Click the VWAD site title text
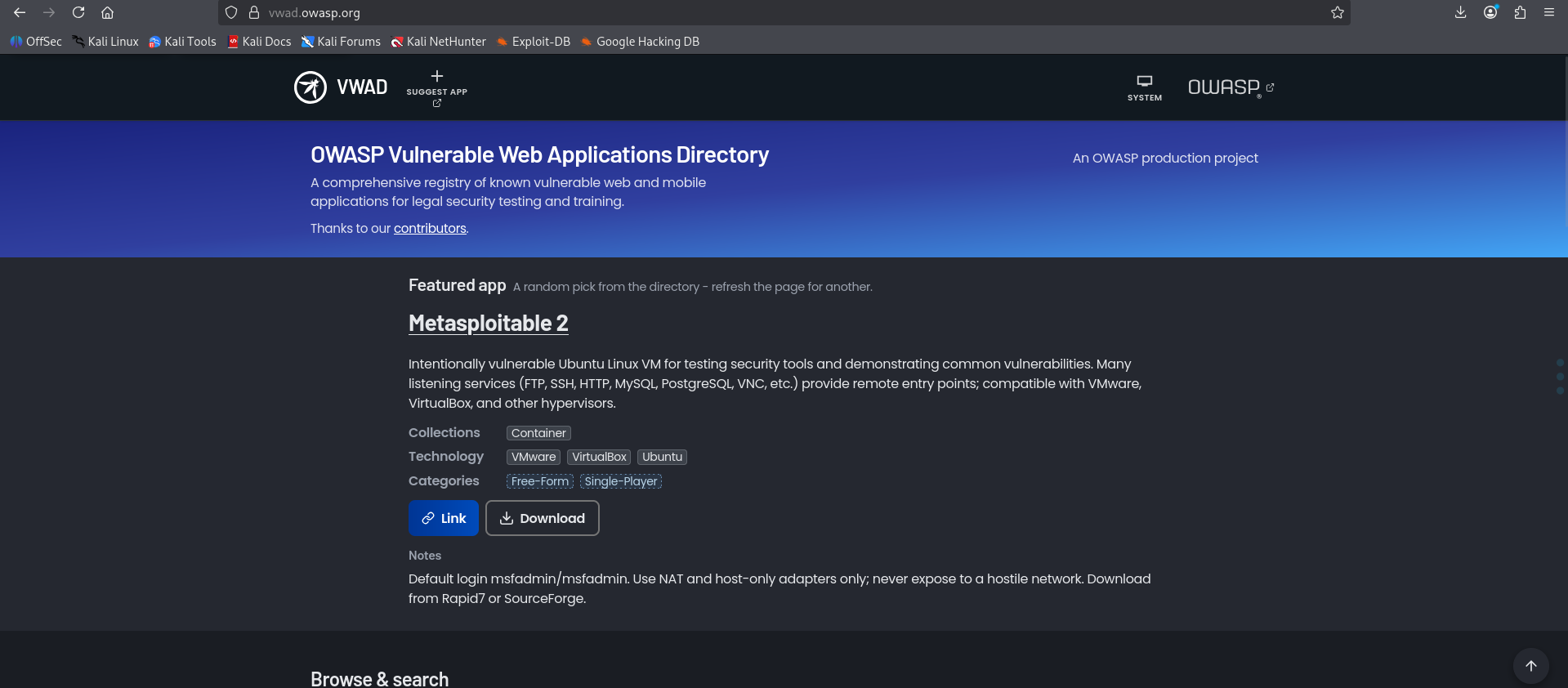Viewport: 1568px width, 688px height. [x=362, y=87]
